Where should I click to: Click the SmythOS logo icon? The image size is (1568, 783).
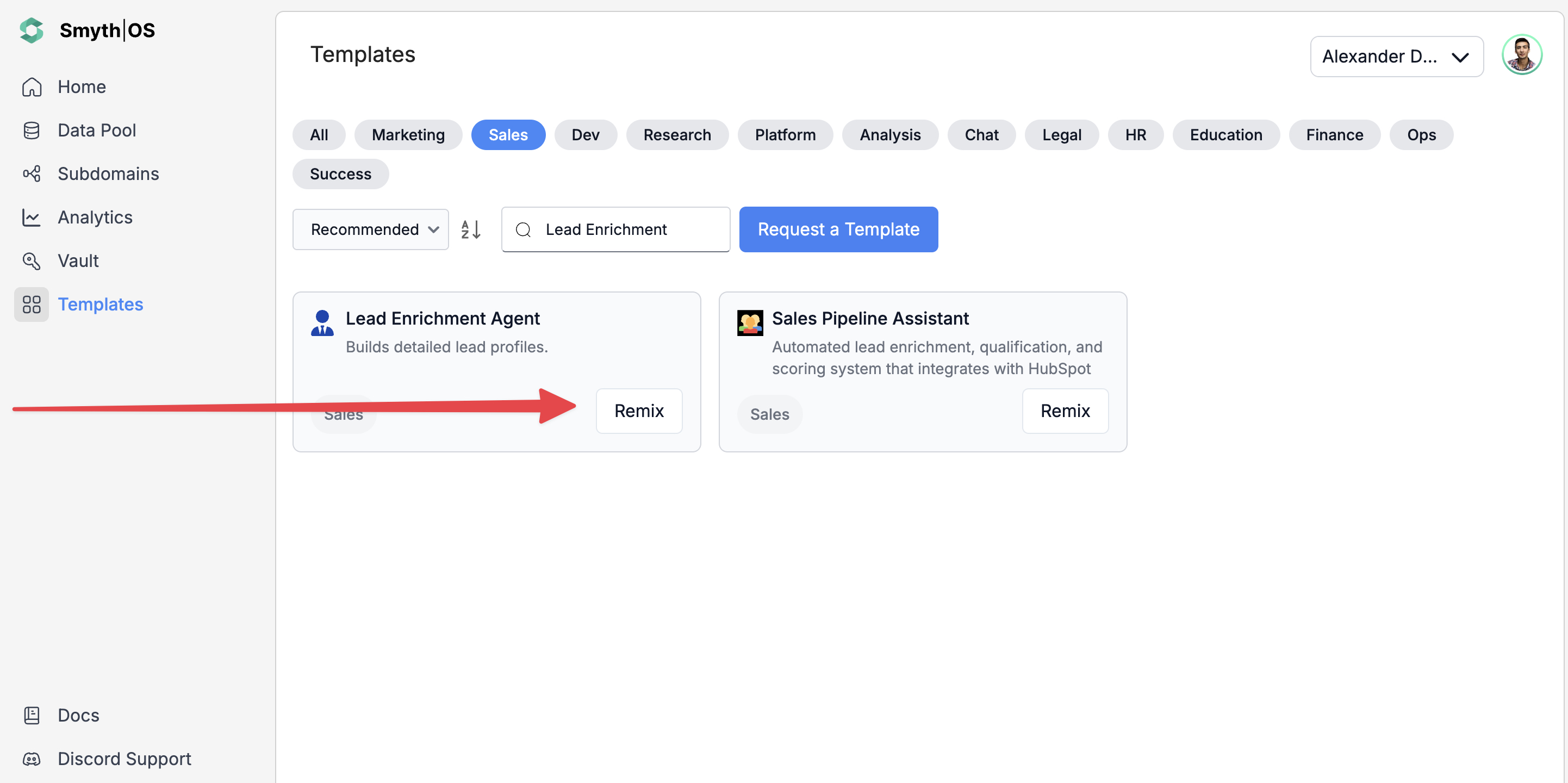tap(32, 30)
